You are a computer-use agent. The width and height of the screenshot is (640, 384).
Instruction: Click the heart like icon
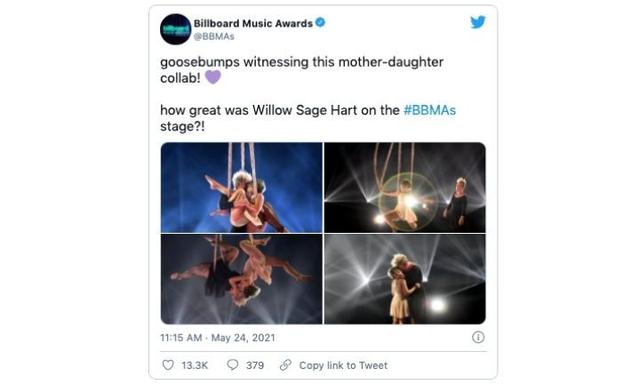point(168,365)
